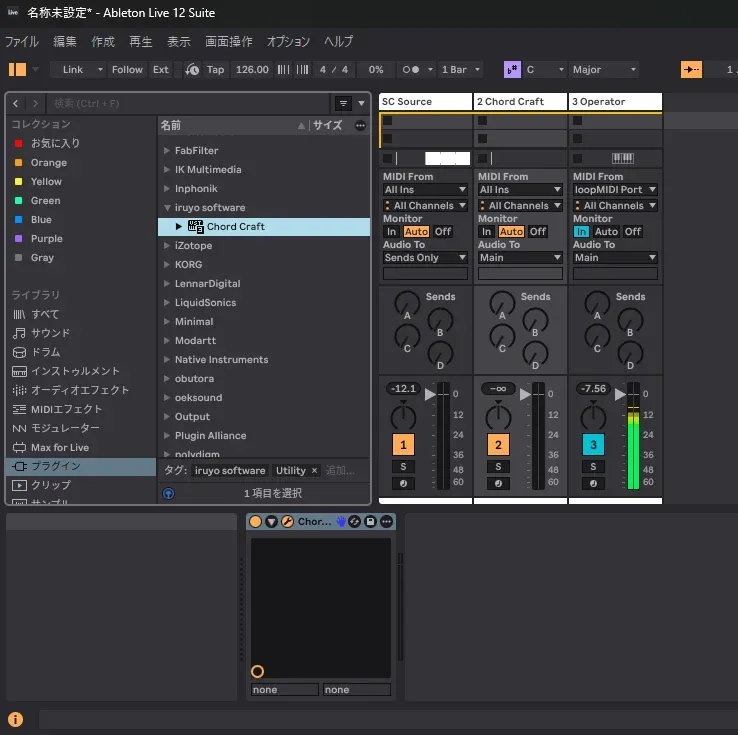Open the 1 Bar quantization dropdown
738x735 pixels.
click(x=461, y=70)
